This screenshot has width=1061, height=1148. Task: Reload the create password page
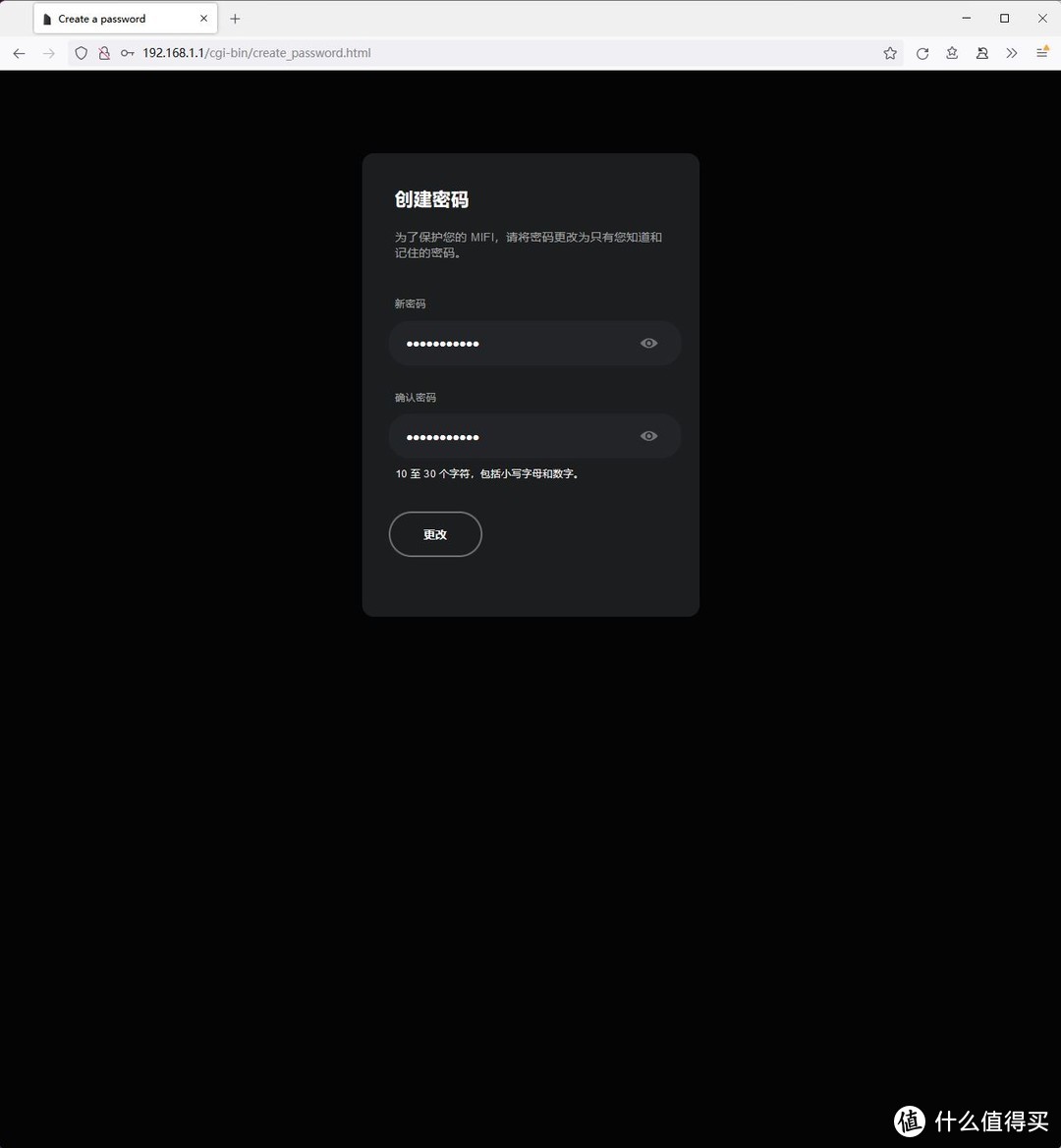(x=922, y=53)
